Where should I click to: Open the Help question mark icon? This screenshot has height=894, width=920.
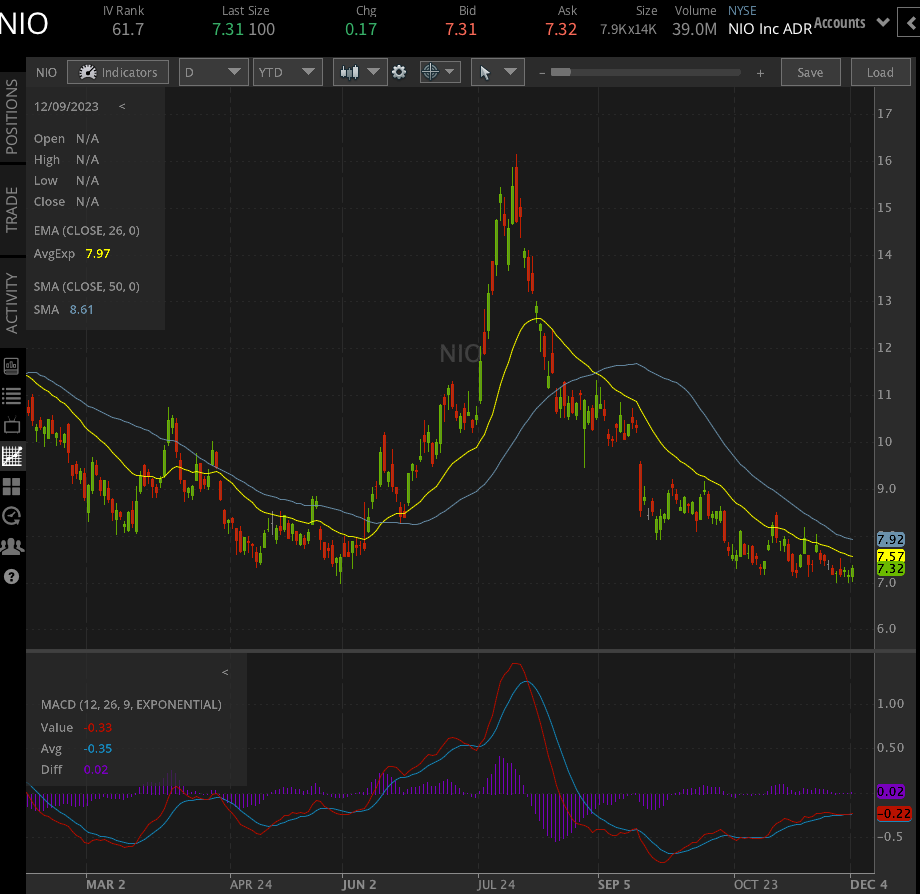coord(12,577)
